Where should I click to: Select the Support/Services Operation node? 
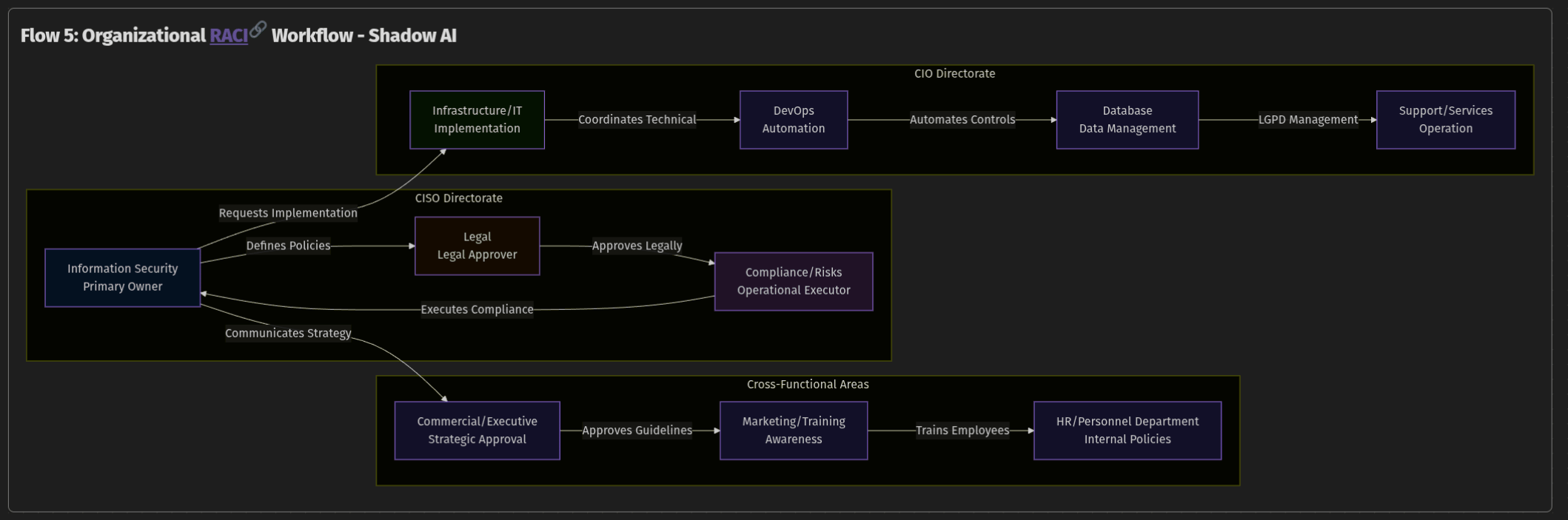pyautogui.click(x=1445, y=120)
